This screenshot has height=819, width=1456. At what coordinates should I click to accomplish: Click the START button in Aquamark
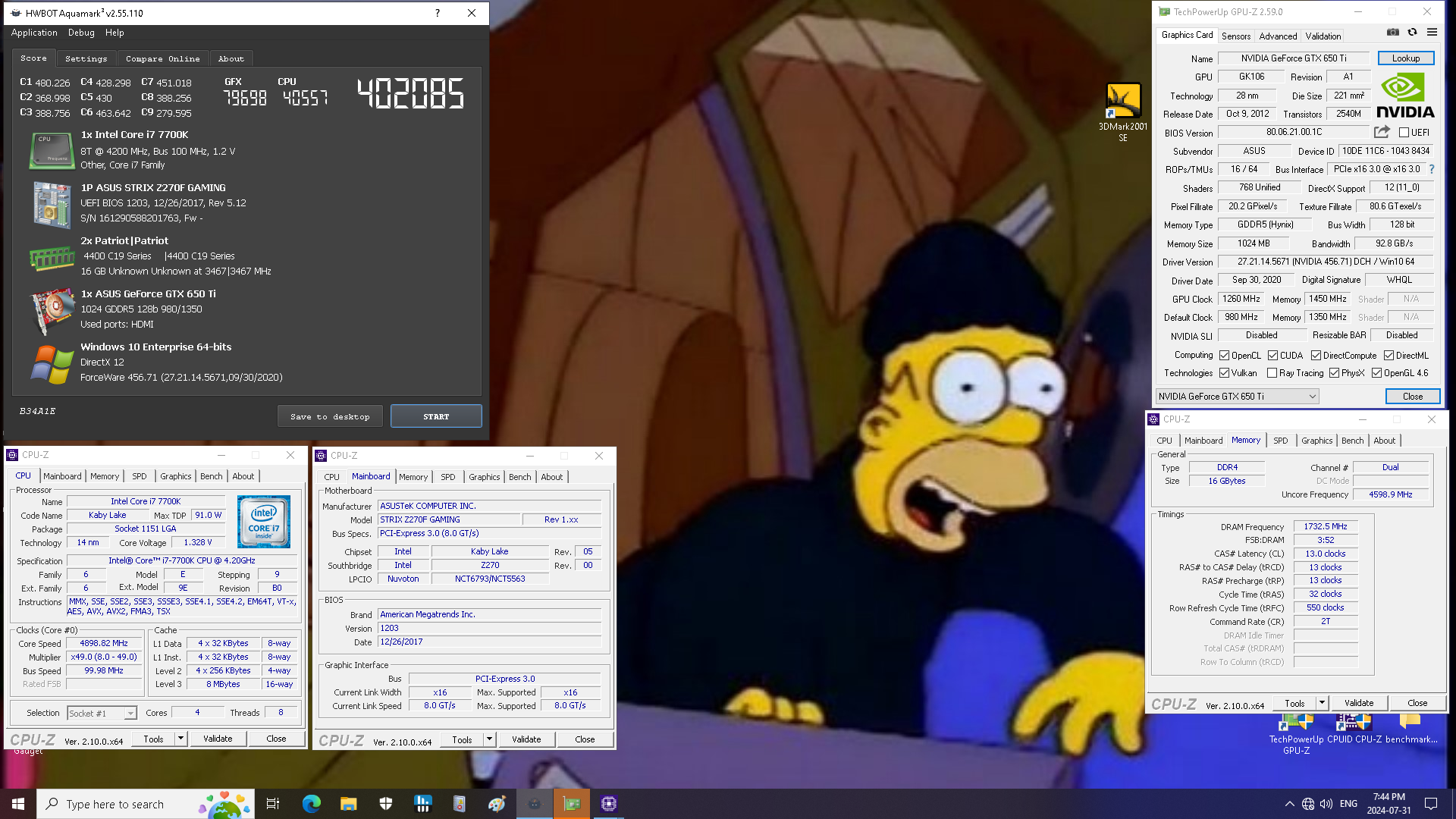(436, 416)
